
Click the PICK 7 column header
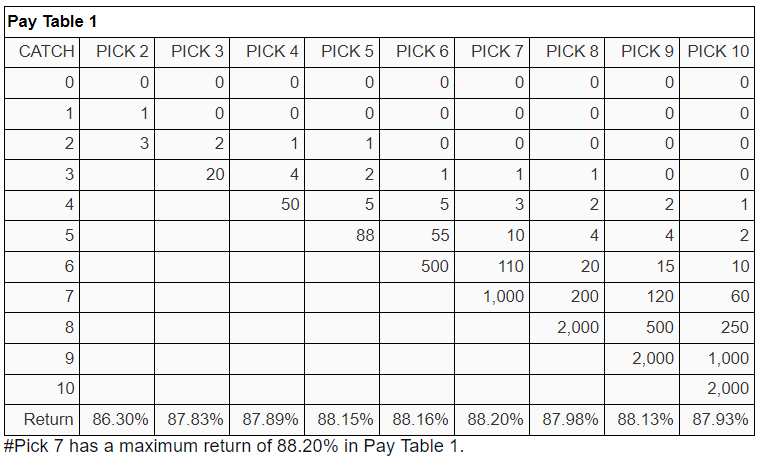click(x=492, y=52)
